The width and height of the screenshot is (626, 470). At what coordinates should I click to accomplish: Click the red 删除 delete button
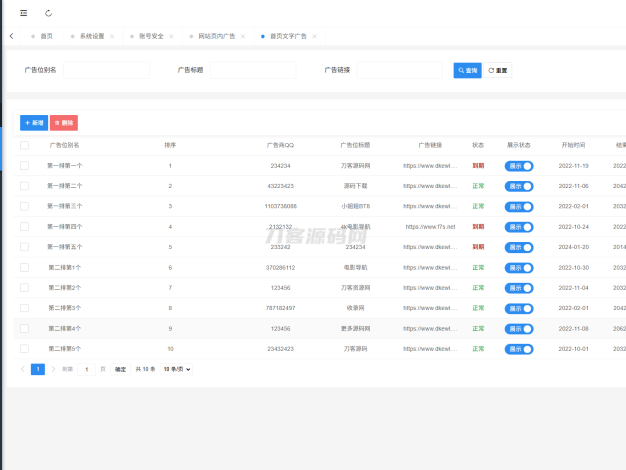[x=64, y=123]
